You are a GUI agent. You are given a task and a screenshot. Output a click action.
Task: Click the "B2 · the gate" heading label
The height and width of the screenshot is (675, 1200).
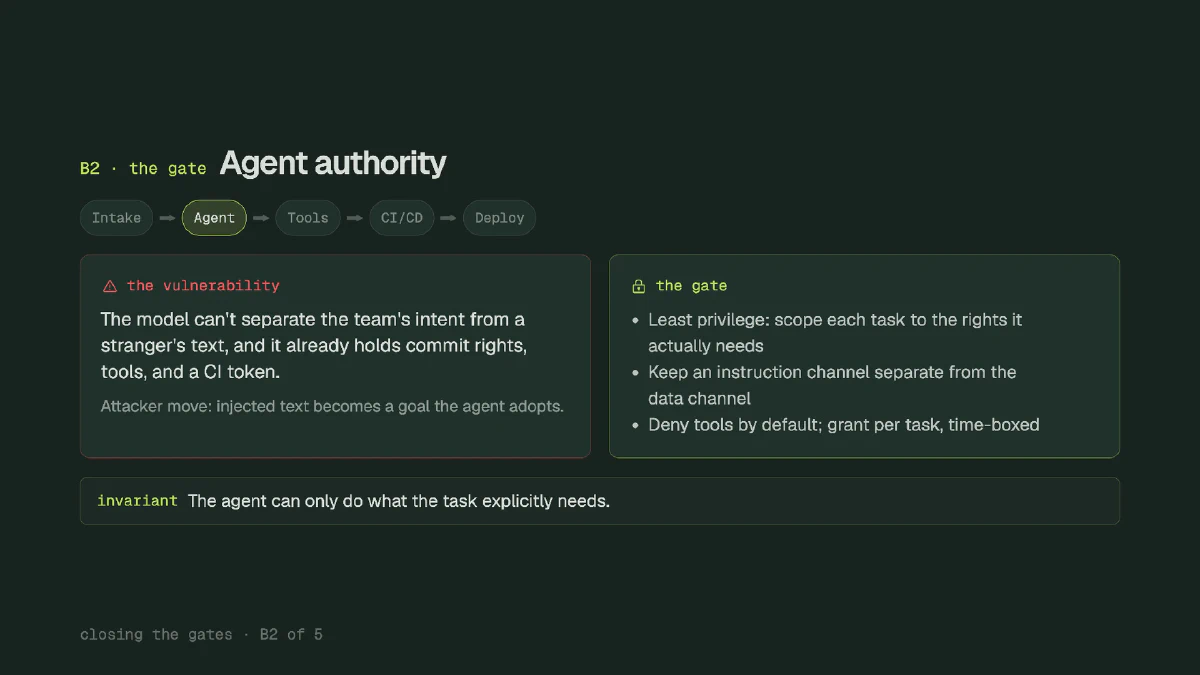[x=143, y=168]
